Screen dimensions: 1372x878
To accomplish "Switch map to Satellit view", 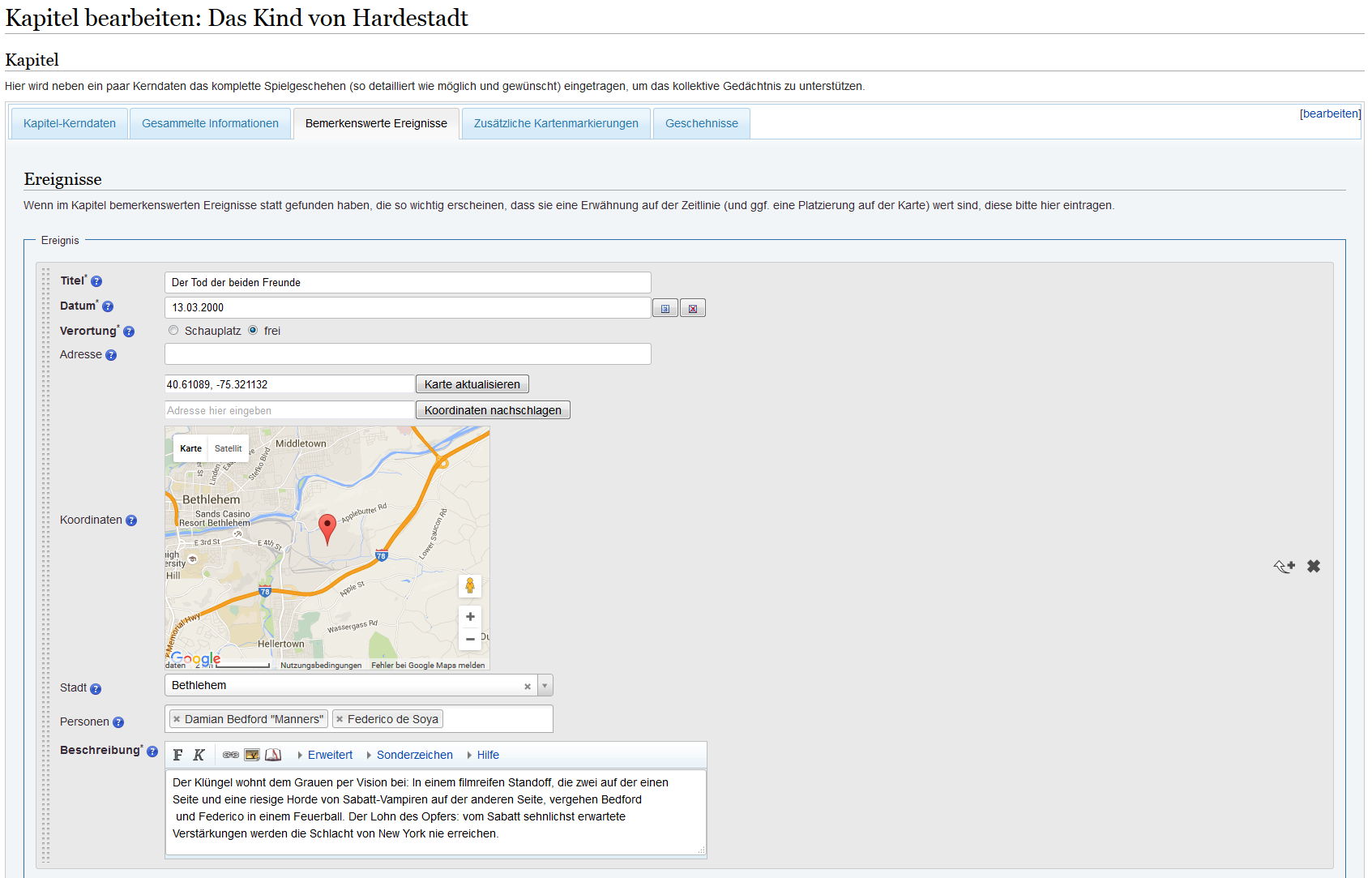I will (228, 448).
